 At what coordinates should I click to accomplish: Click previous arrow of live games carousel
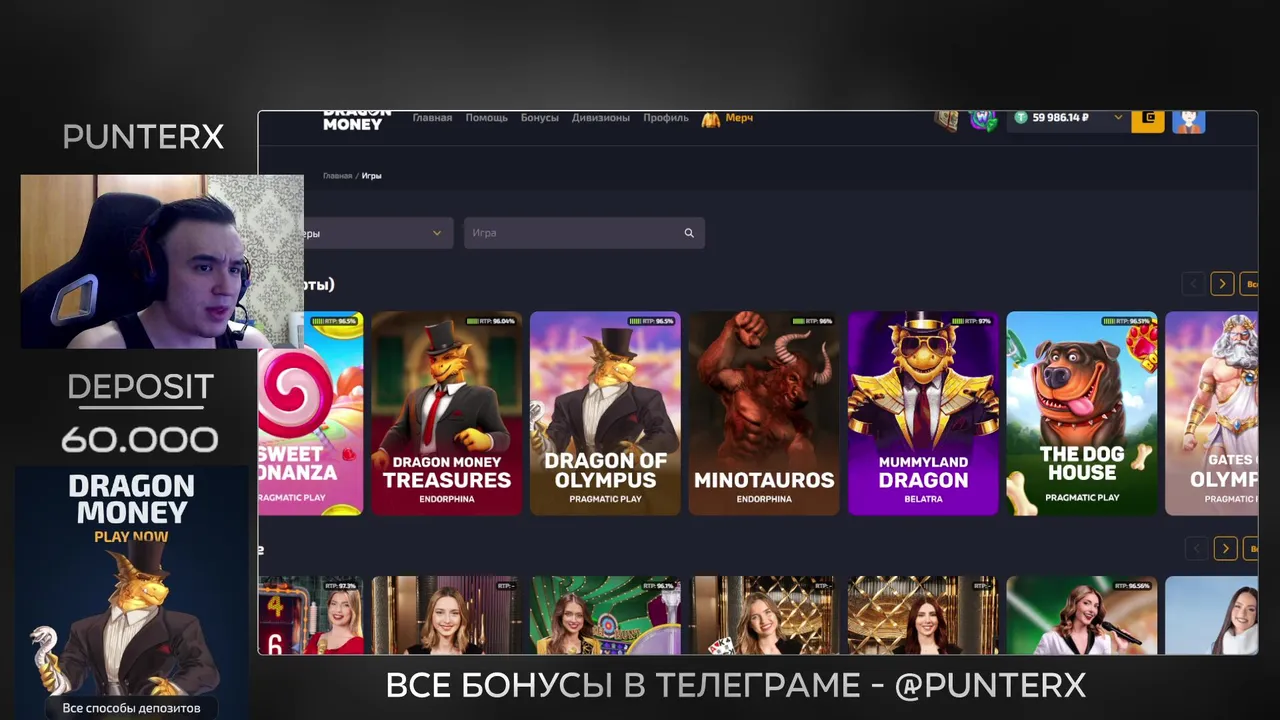point(1197,548)
